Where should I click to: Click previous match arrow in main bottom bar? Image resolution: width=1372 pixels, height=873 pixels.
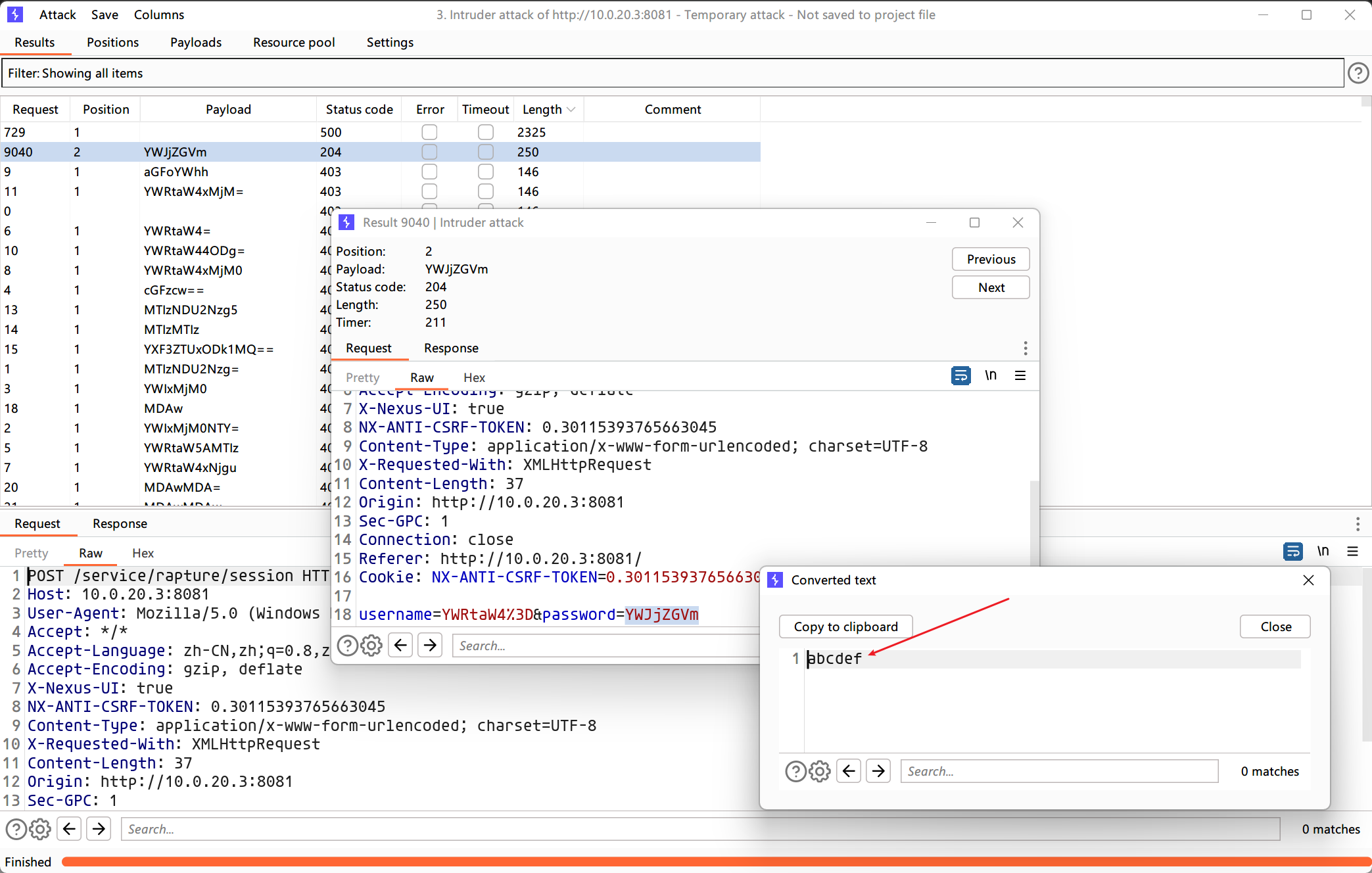pos(69,828)
